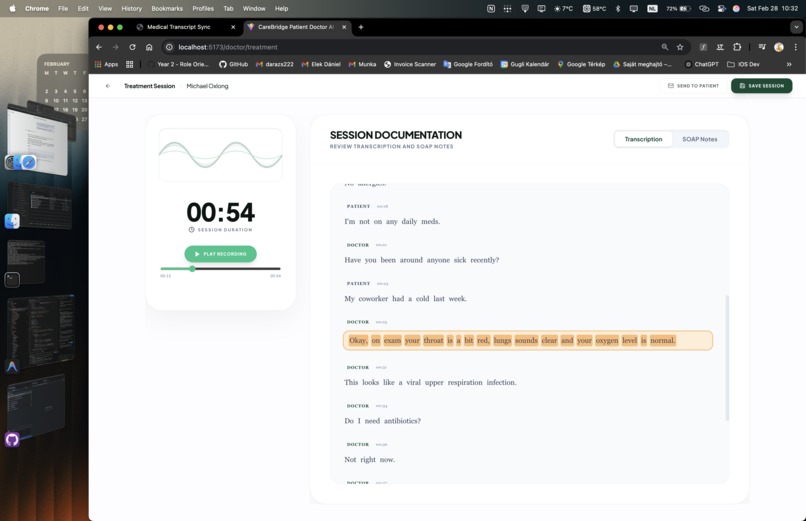Click the zoom magnifier icon in address bar
This screenshot has height=521, width=806.
coord(665,47)
